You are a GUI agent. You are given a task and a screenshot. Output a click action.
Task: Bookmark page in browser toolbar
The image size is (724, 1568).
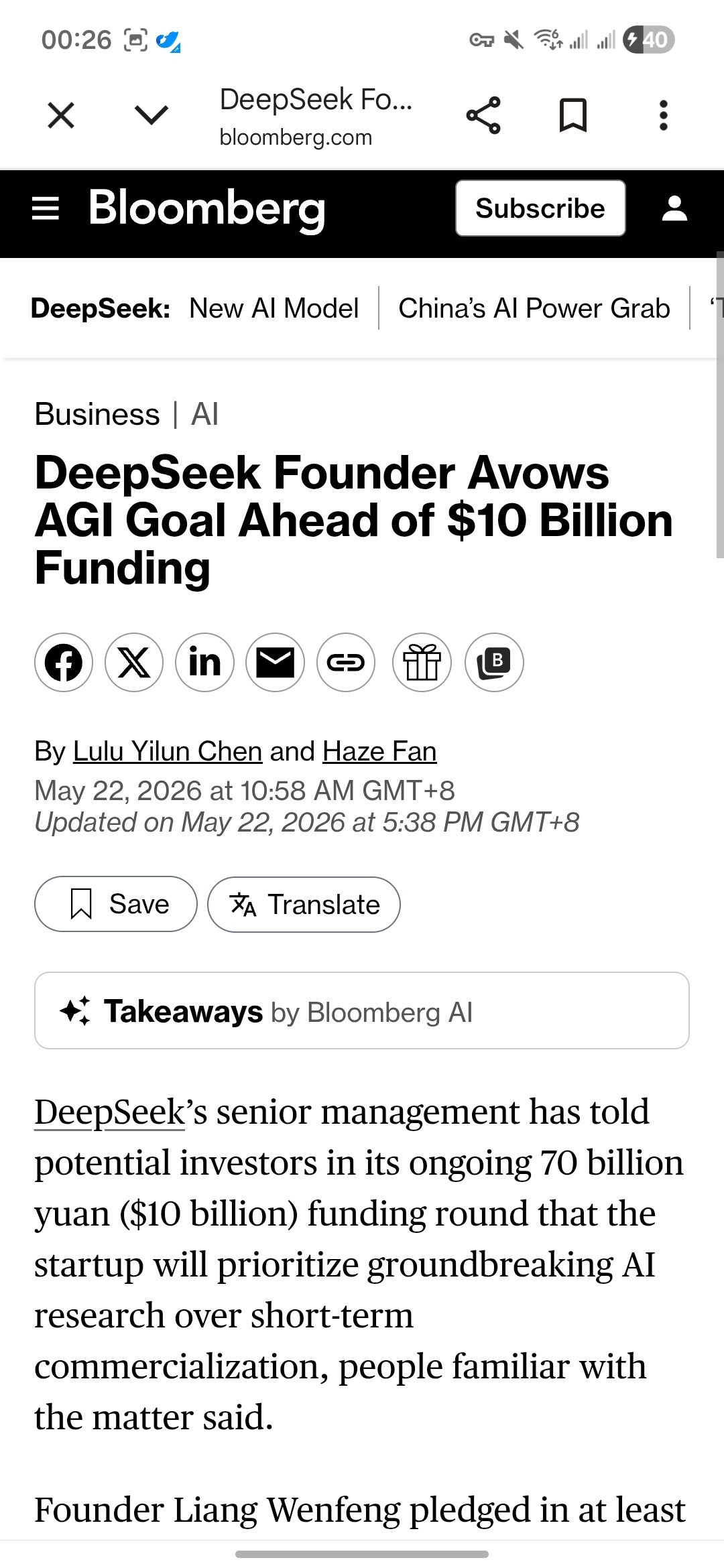573,115
